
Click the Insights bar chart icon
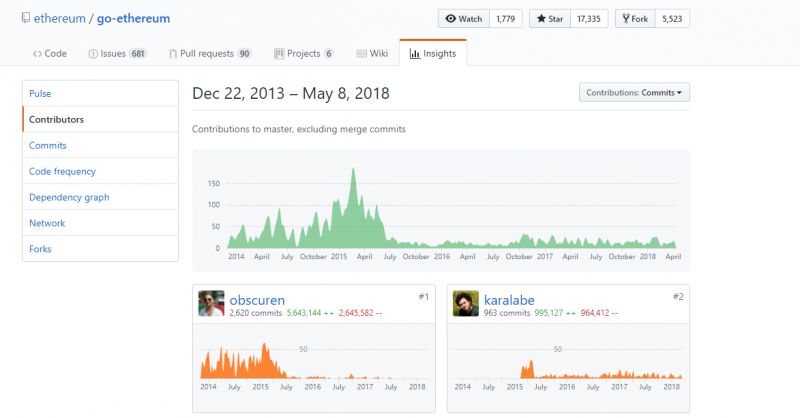coord(415,54)
